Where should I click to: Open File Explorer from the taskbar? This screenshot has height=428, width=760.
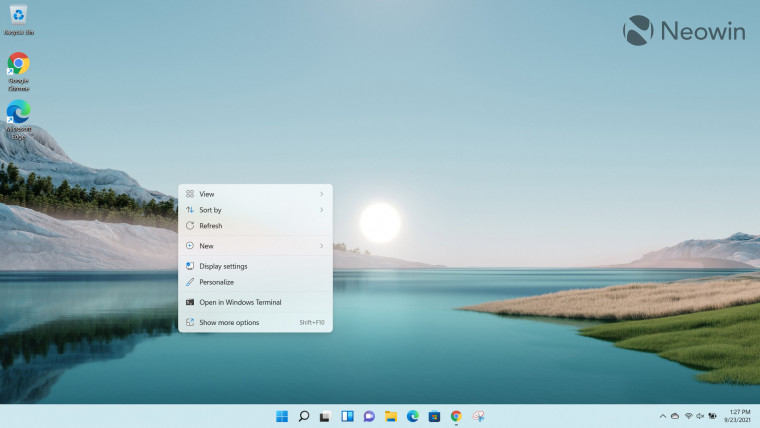(x=391, y=416)
